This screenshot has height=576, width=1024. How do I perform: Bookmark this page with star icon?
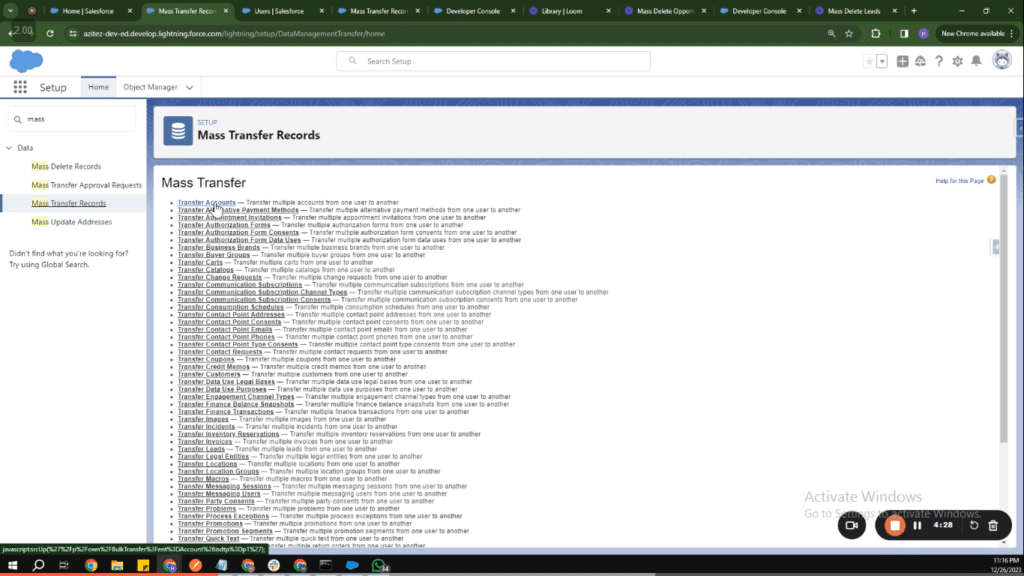[849, 33]
